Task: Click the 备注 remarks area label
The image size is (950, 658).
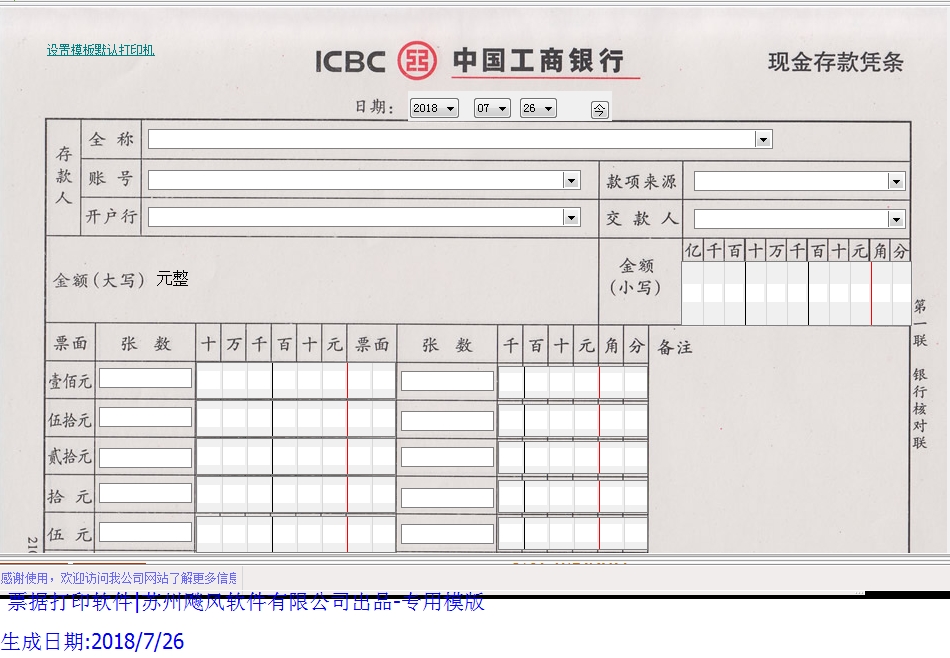Action: [674, 347]
